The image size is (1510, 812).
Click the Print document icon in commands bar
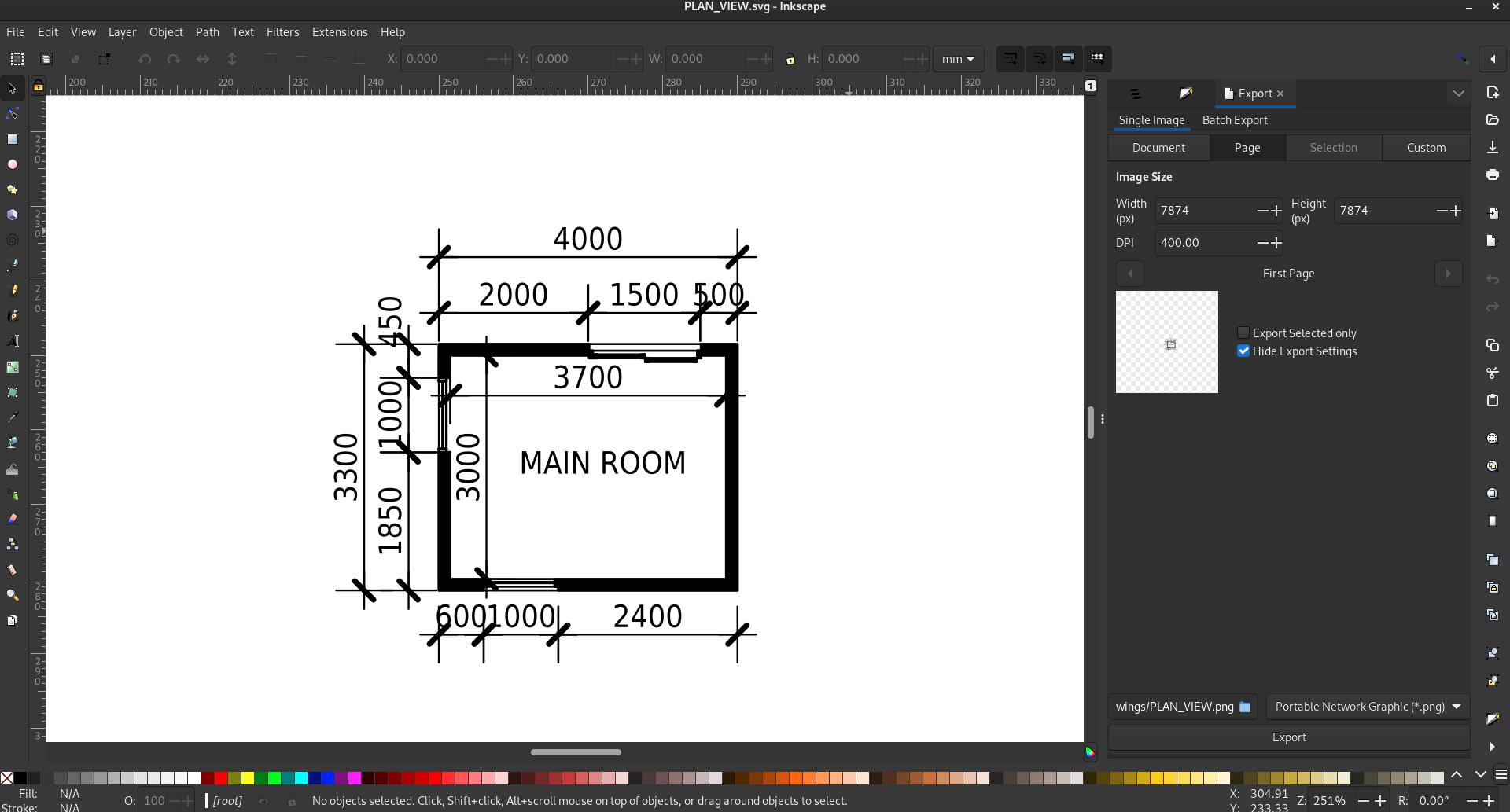(1492, 175)
